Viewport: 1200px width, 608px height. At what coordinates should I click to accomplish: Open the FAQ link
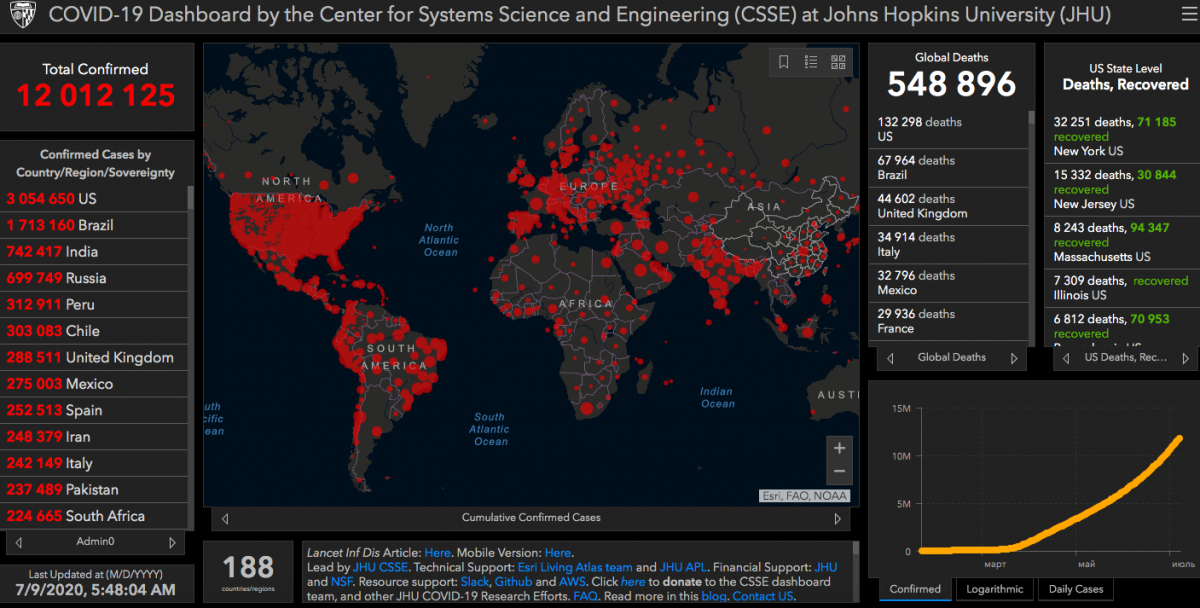pos(585,597)
